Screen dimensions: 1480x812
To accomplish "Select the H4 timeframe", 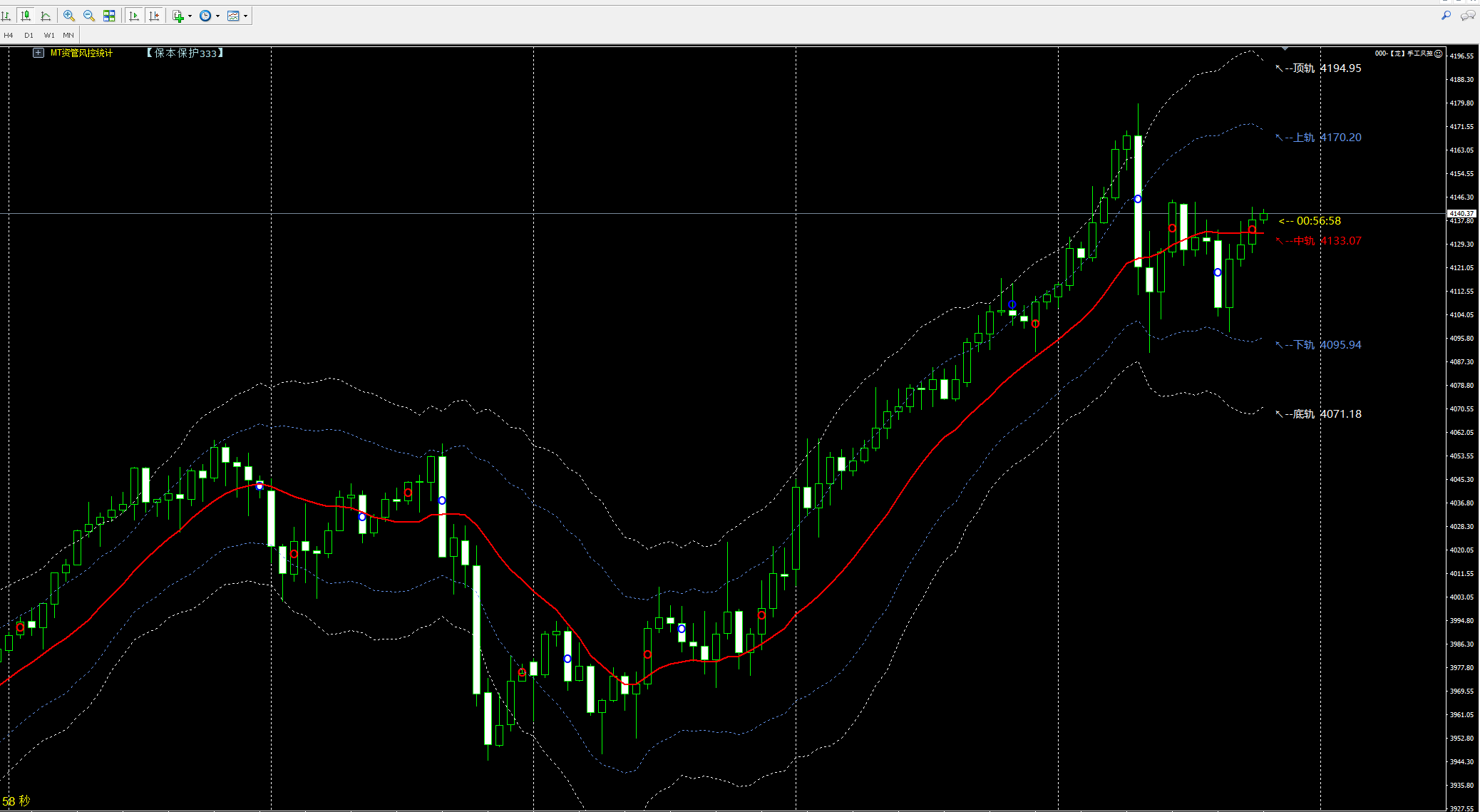I will pos(9,35).
